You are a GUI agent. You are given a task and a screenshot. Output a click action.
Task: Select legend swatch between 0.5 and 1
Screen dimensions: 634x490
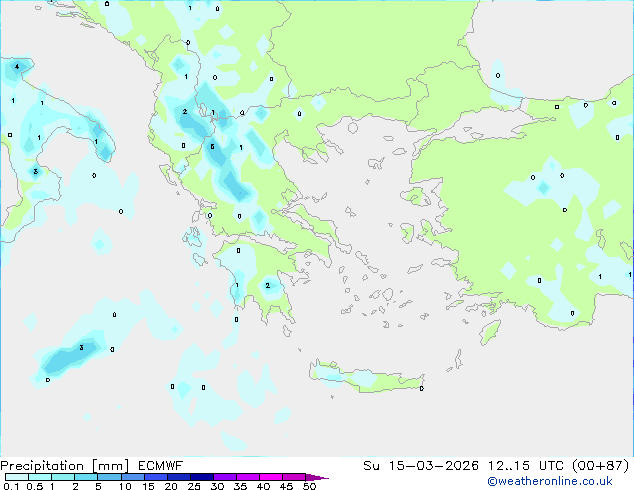coord(40,477)
